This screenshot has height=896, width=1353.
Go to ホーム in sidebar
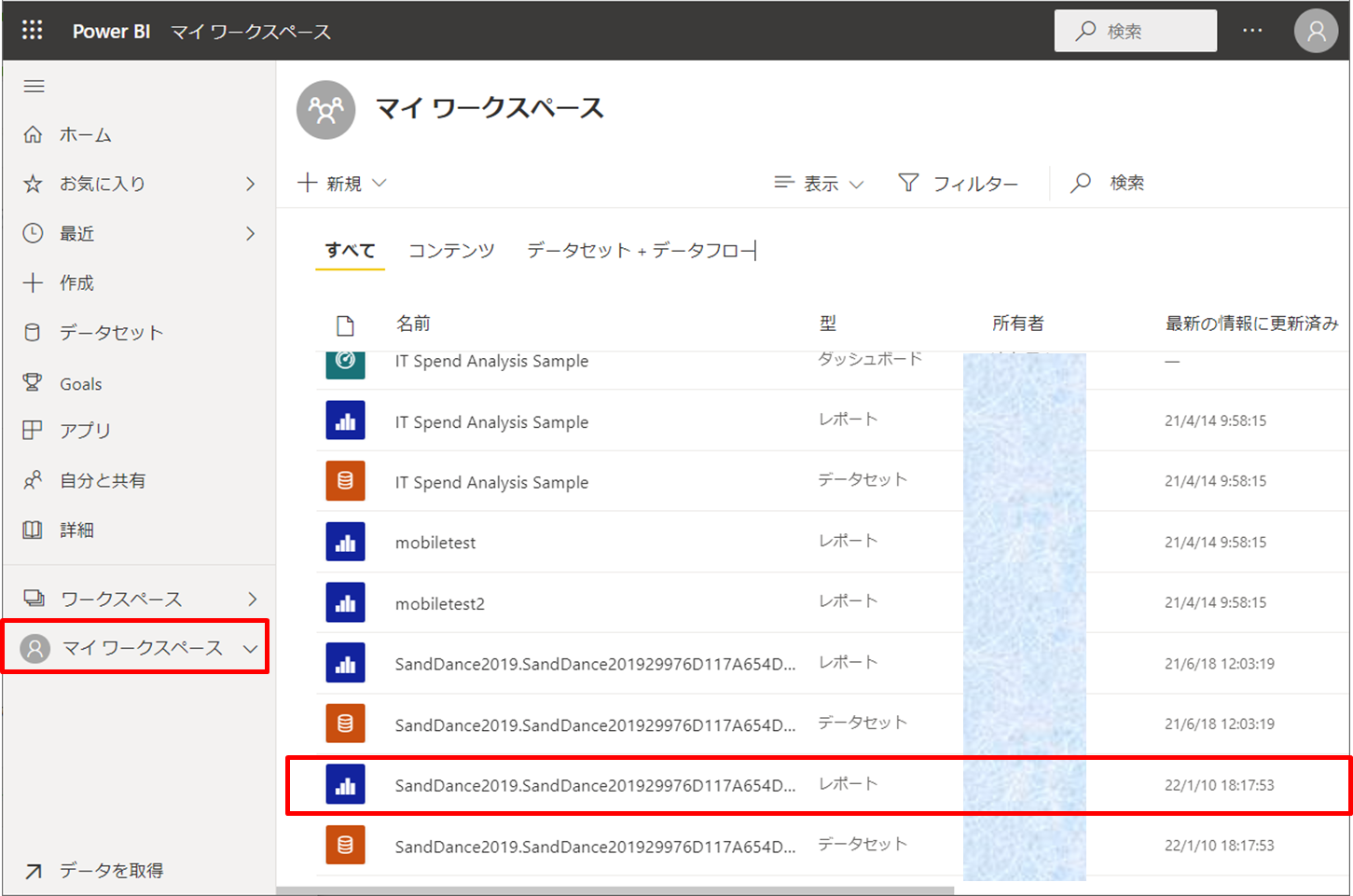85,135
